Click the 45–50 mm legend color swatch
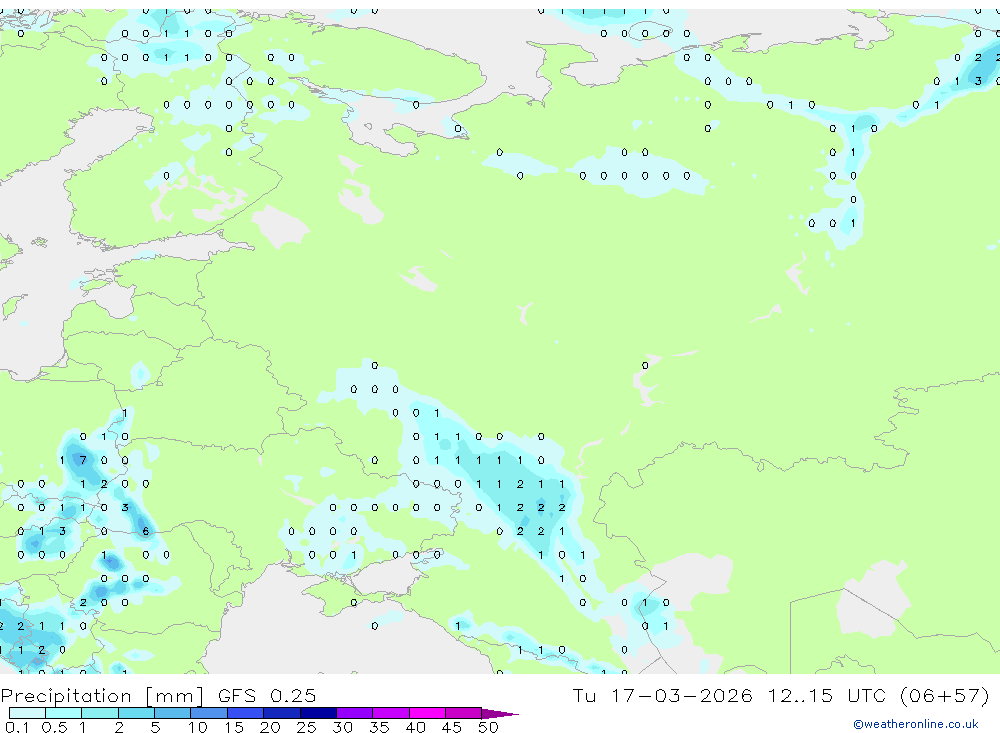This screenshot has height=733, width=1000. [464, 713]
